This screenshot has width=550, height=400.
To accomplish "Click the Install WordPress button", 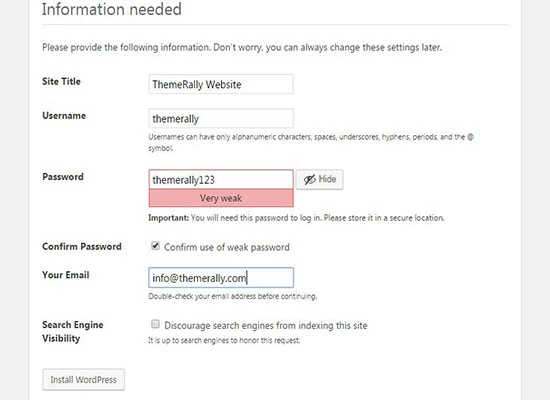I will 83,379.
